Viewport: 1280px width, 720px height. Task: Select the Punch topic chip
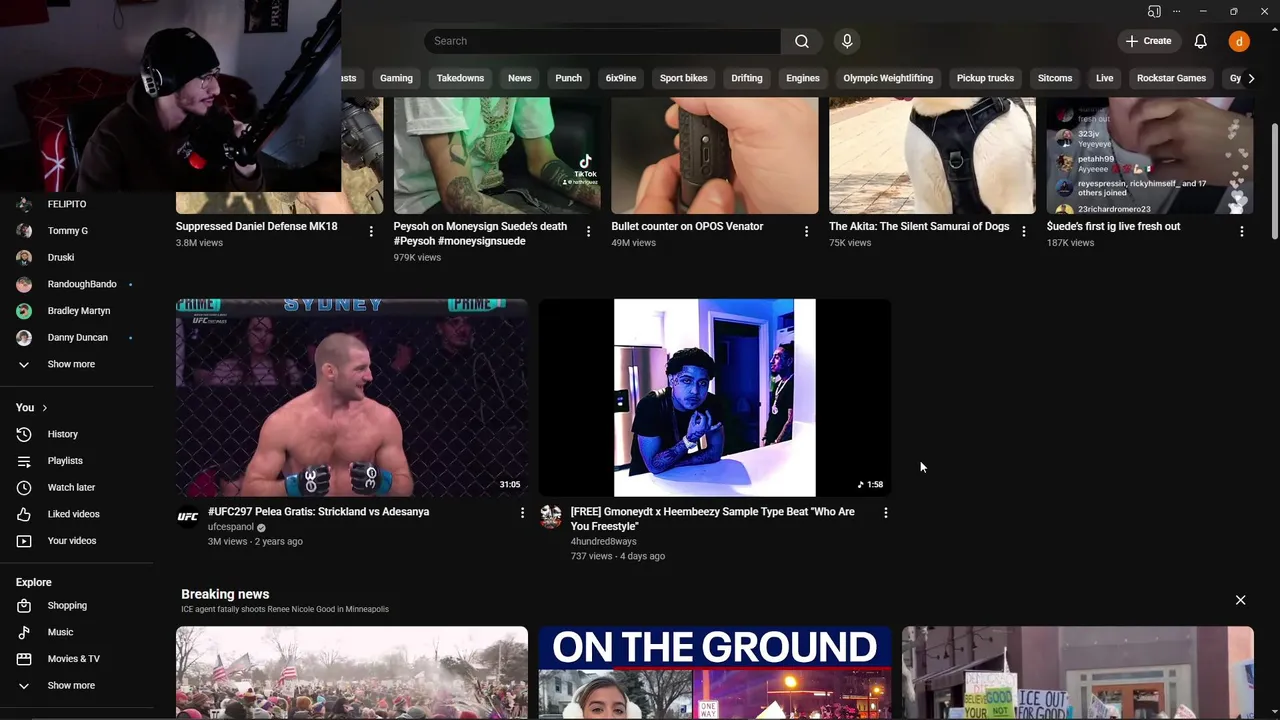[568, 78]
